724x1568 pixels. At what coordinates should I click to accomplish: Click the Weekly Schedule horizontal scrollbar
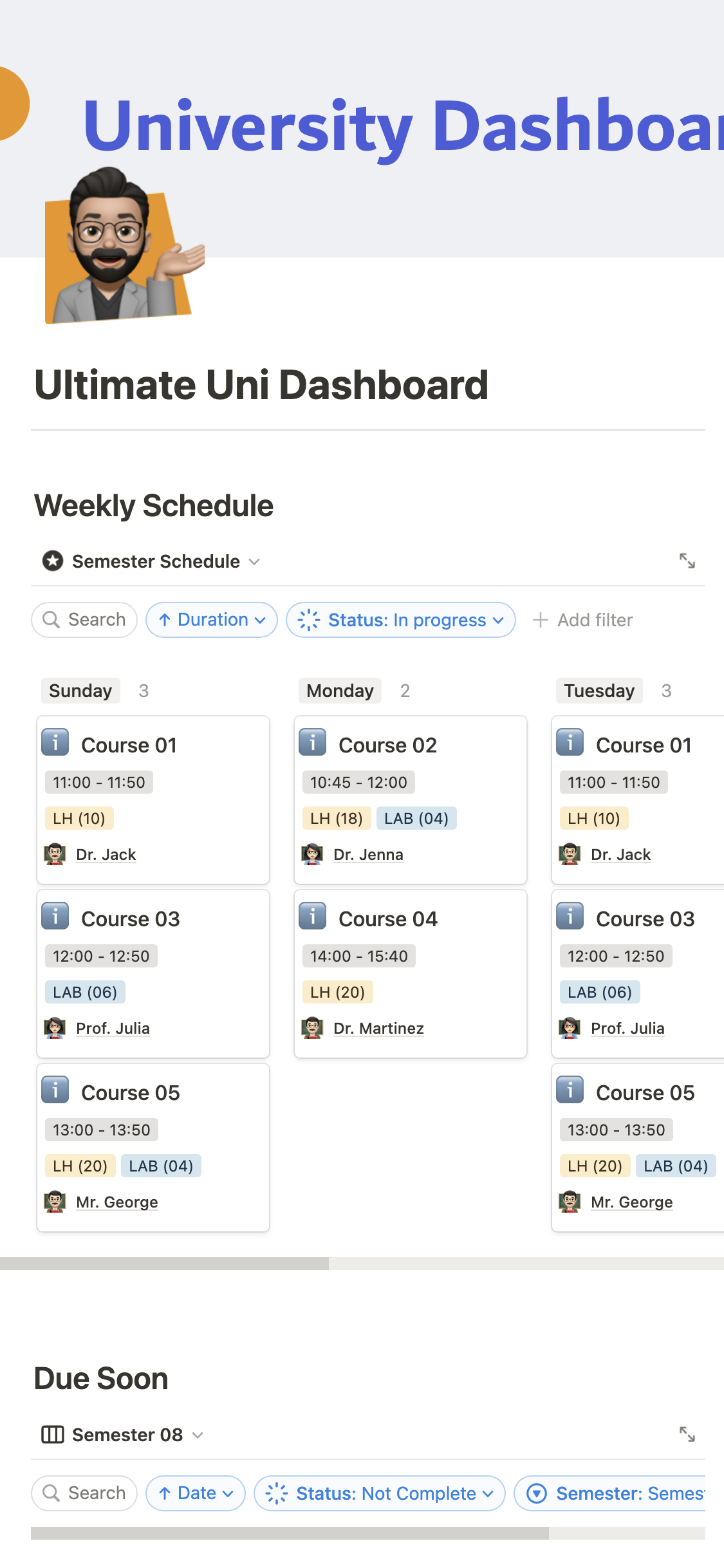pos(165,1264)
